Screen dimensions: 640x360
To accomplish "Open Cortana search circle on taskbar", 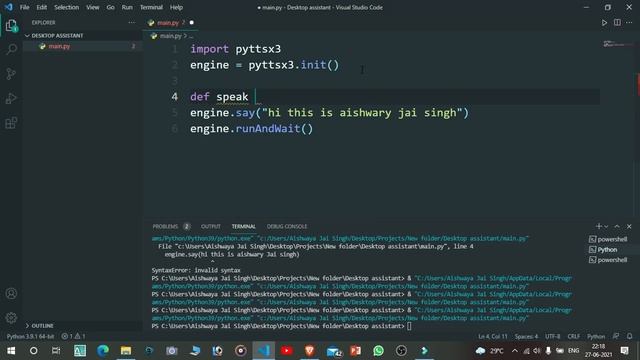I will click(33, 351).
